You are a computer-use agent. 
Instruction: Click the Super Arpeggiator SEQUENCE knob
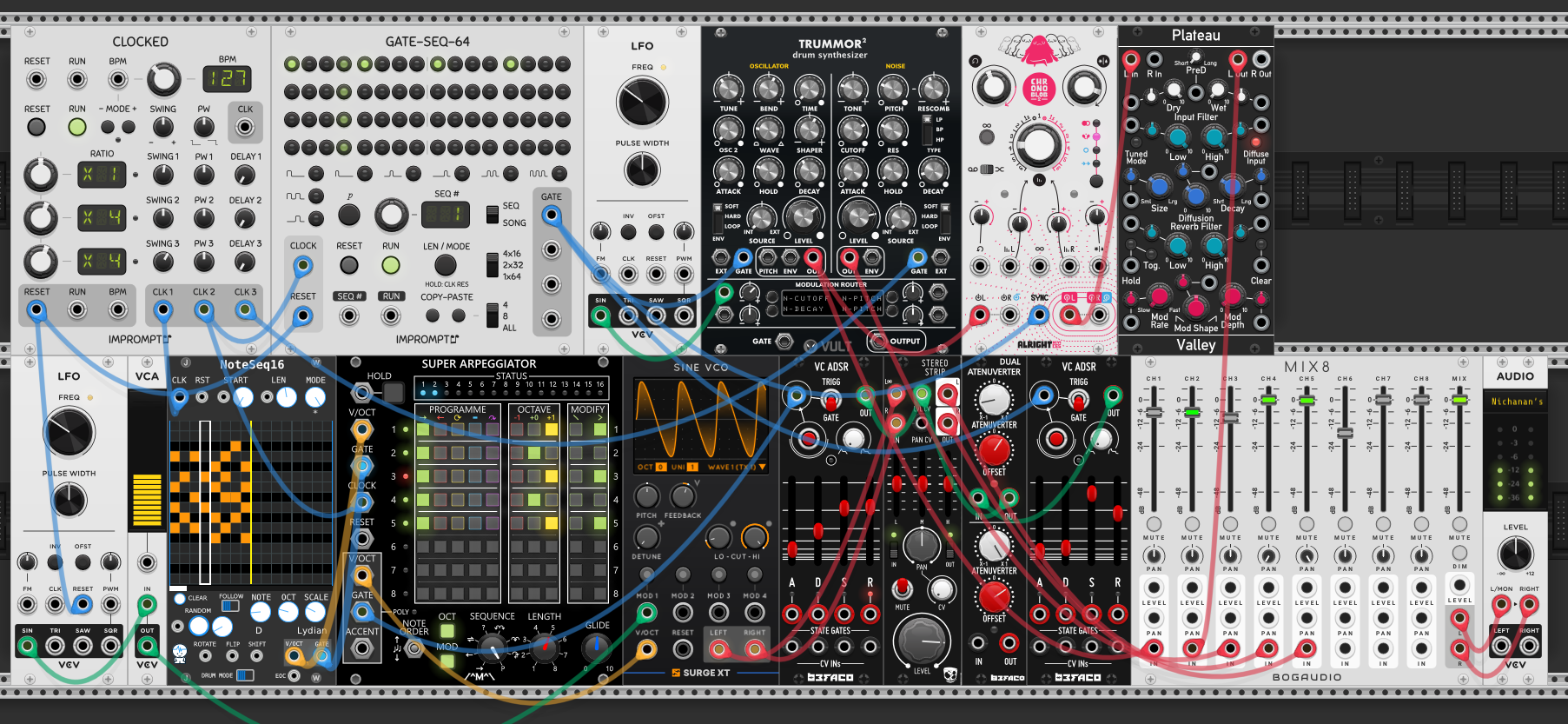tap(492, 647)
